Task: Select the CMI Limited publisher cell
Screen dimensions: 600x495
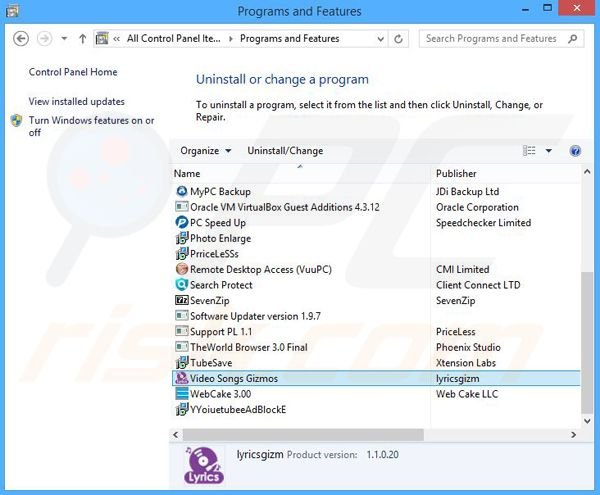Action: click(462, 269)
